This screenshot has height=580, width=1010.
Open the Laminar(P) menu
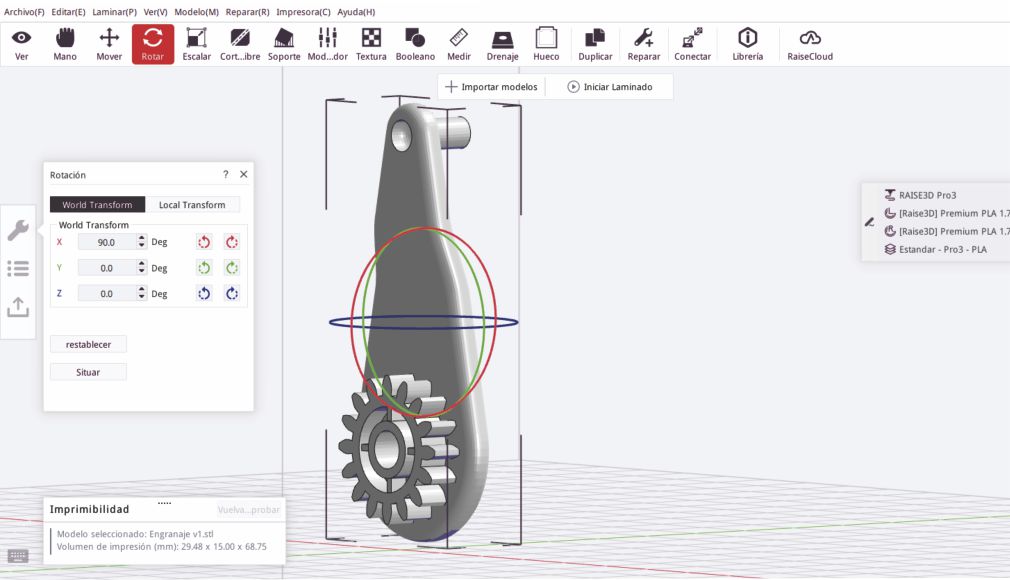tap(115, 12)
